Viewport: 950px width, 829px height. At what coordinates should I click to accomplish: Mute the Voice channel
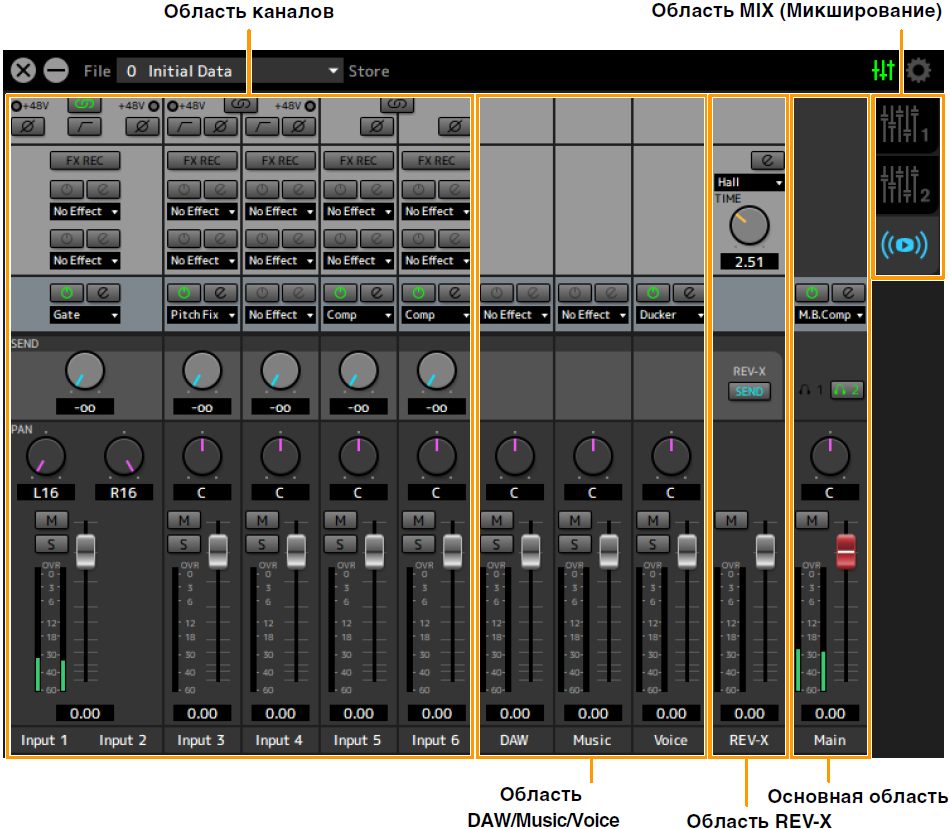(x=653, y=521)
